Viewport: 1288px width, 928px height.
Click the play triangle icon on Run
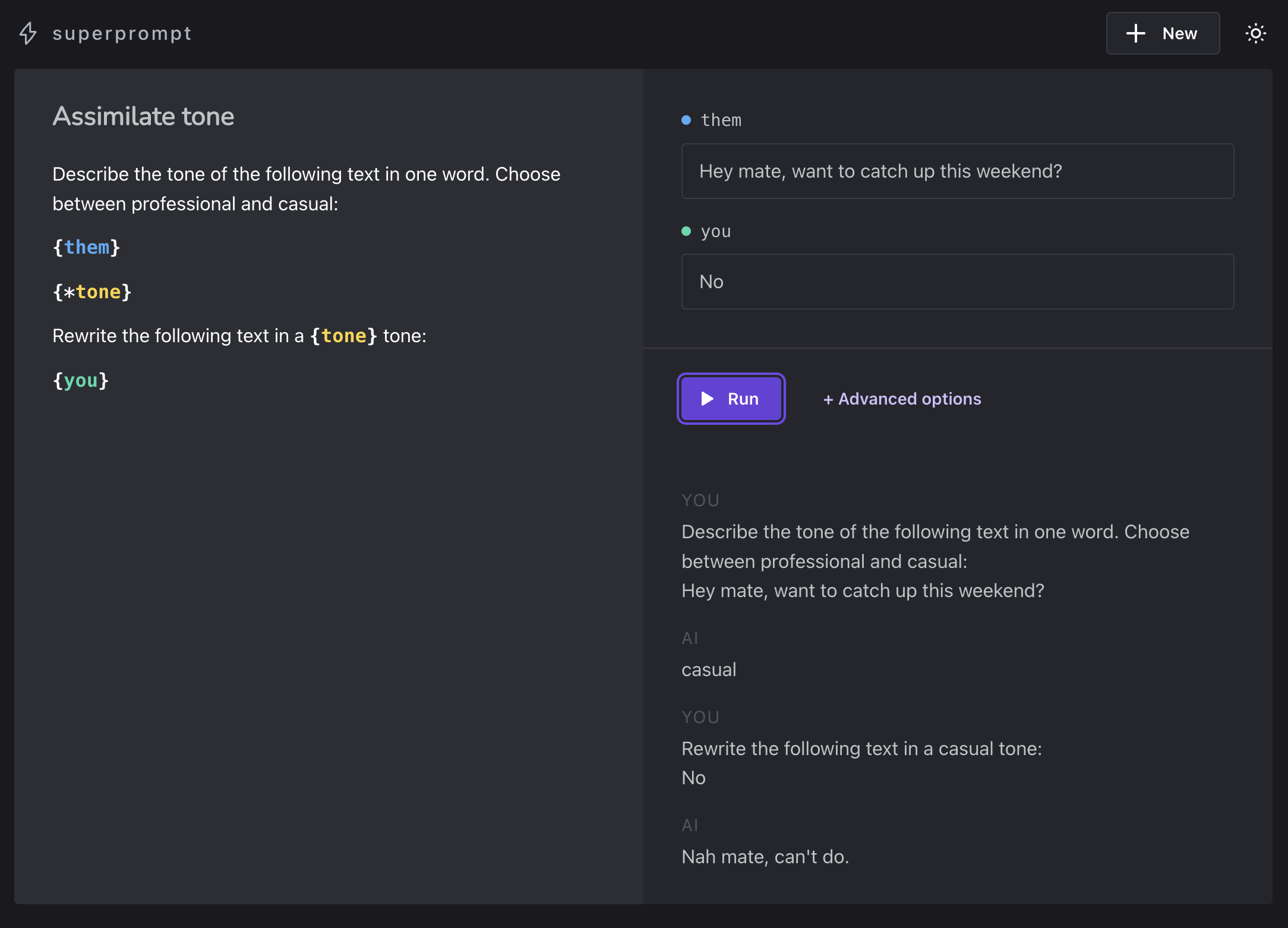[707, 399]
